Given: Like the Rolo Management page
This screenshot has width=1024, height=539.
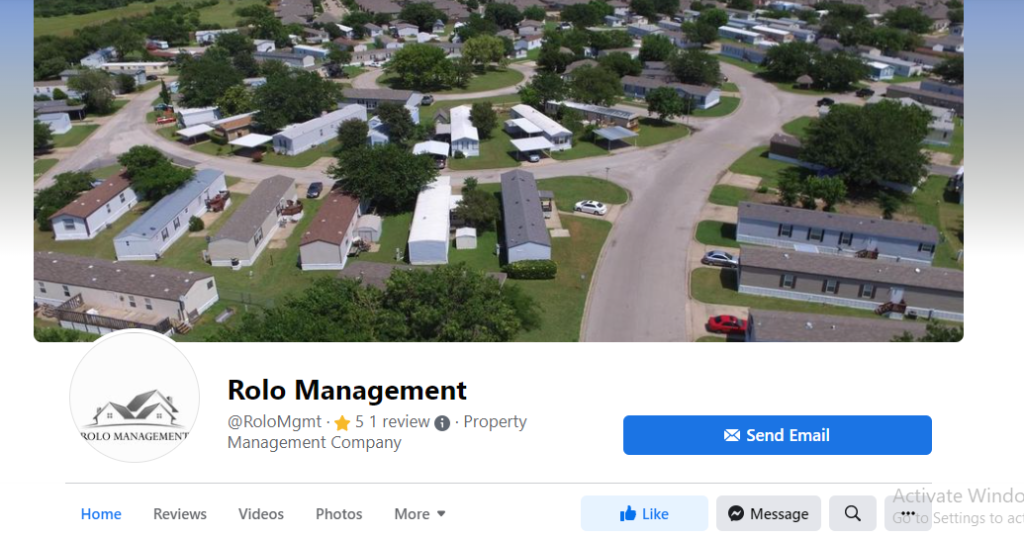Looking at the screenshot, I should tap(644, 514).
